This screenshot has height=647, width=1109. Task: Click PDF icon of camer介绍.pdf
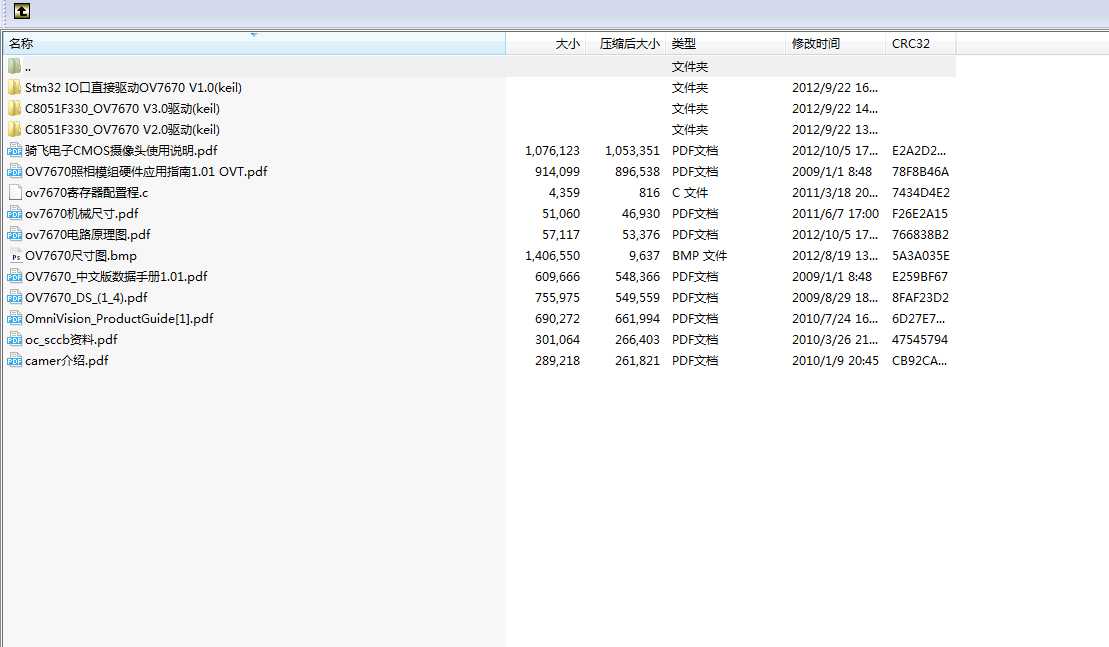click(x=15, y=361)
